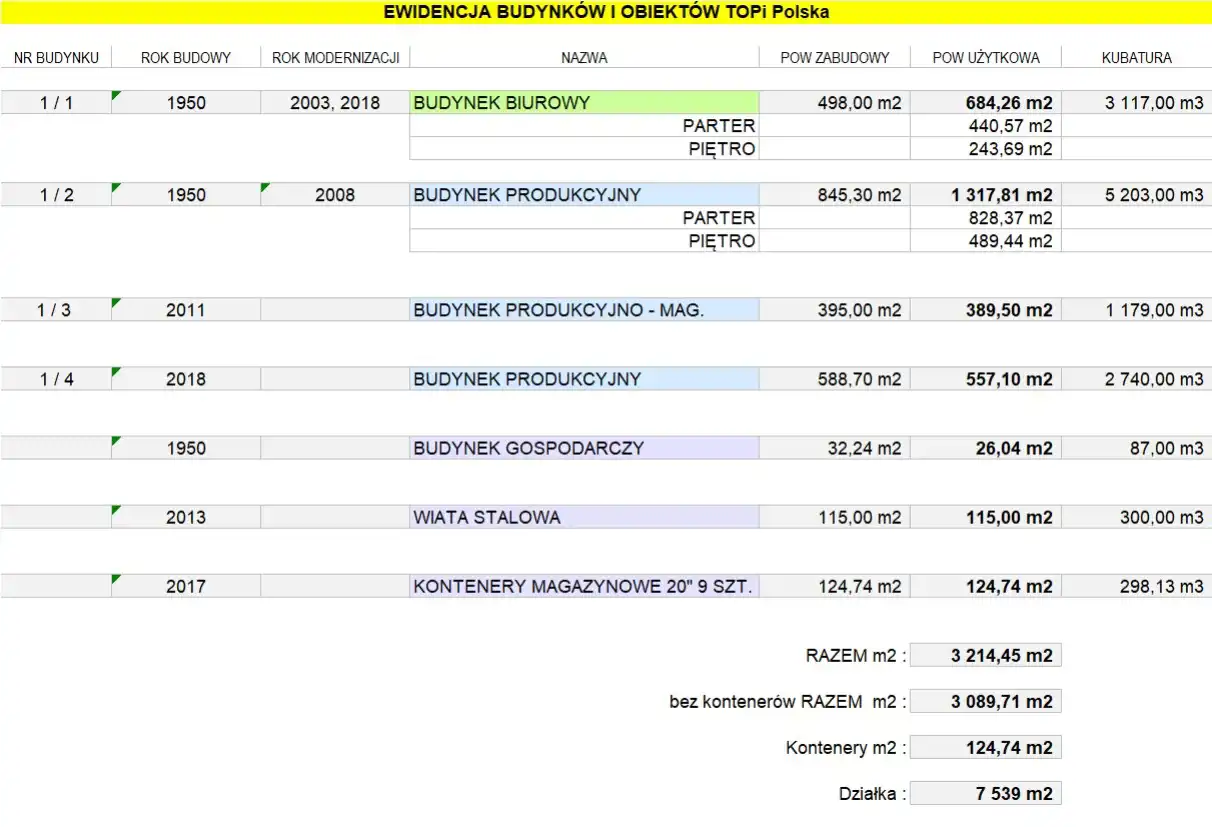Image resolution: width=1212 pixels, height=827 pixels.
Task: Select the "32,24 m2" built area cell
Action: pos(835,447)
